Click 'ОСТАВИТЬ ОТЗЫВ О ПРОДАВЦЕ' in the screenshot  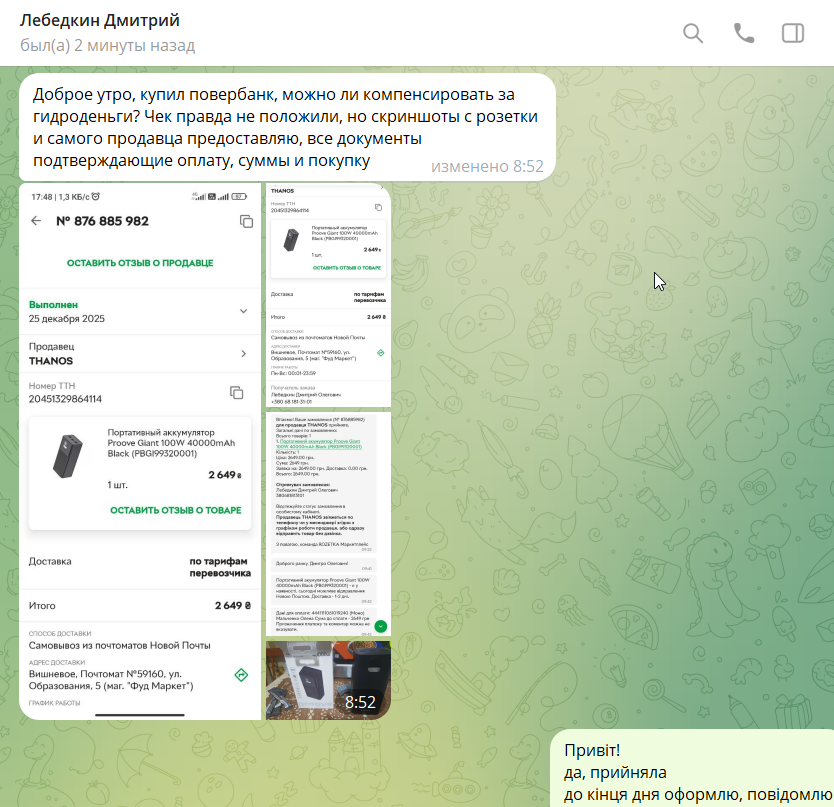[x=140, y=263]
